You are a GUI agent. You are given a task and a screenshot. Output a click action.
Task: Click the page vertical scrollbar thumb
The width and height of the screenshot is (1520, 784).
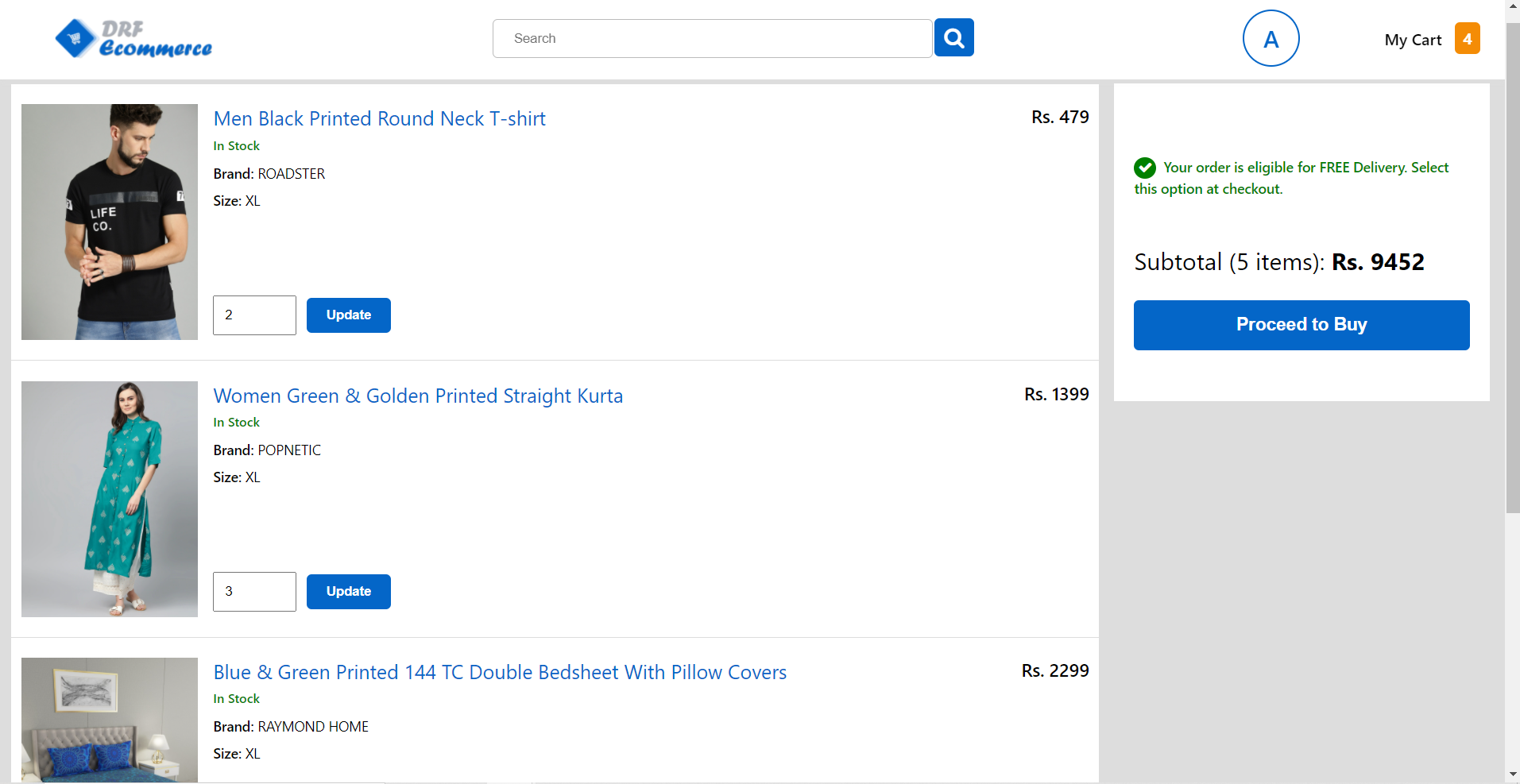[x=1512, y=268]
